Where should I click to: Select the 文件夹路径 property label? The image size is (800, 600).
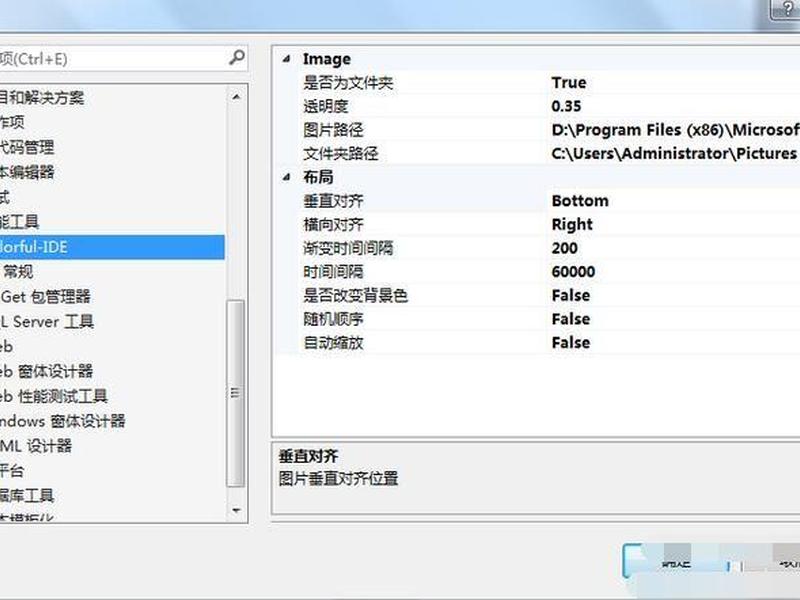point(341,154)
